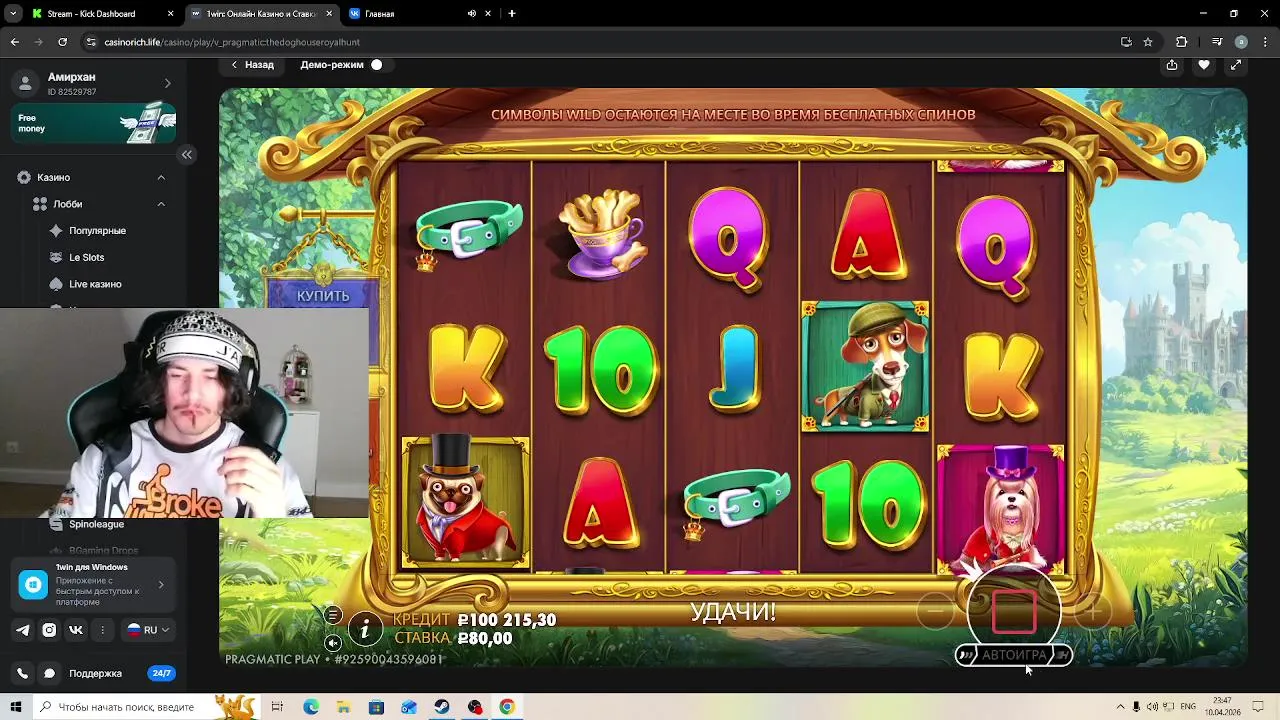Collapse the Лобби section chevron

click(x=161, y=204)
